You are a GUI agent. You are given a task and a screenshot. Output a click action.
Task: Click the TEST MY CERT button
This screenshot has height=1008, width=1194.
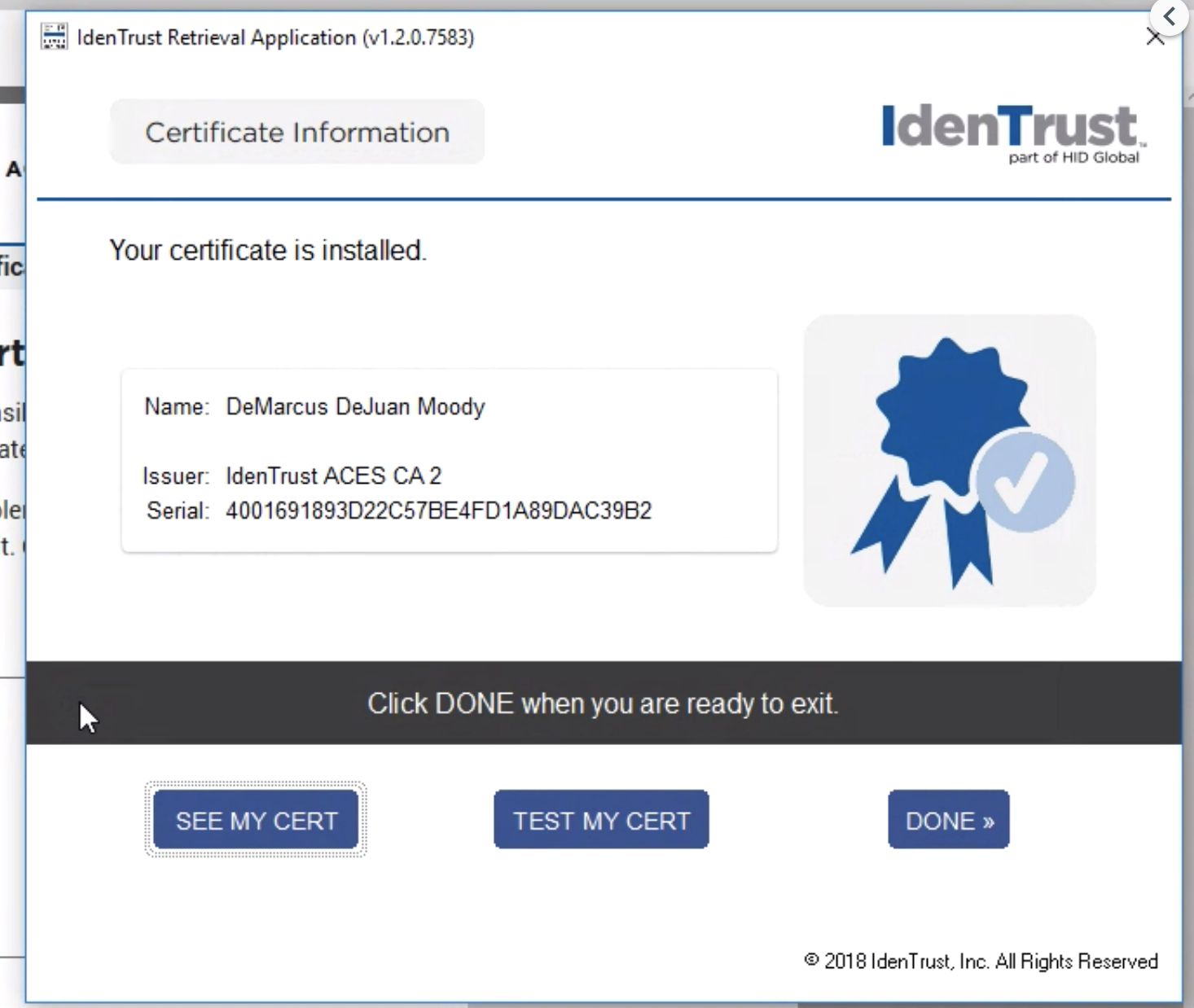click(x=601, y=820)
